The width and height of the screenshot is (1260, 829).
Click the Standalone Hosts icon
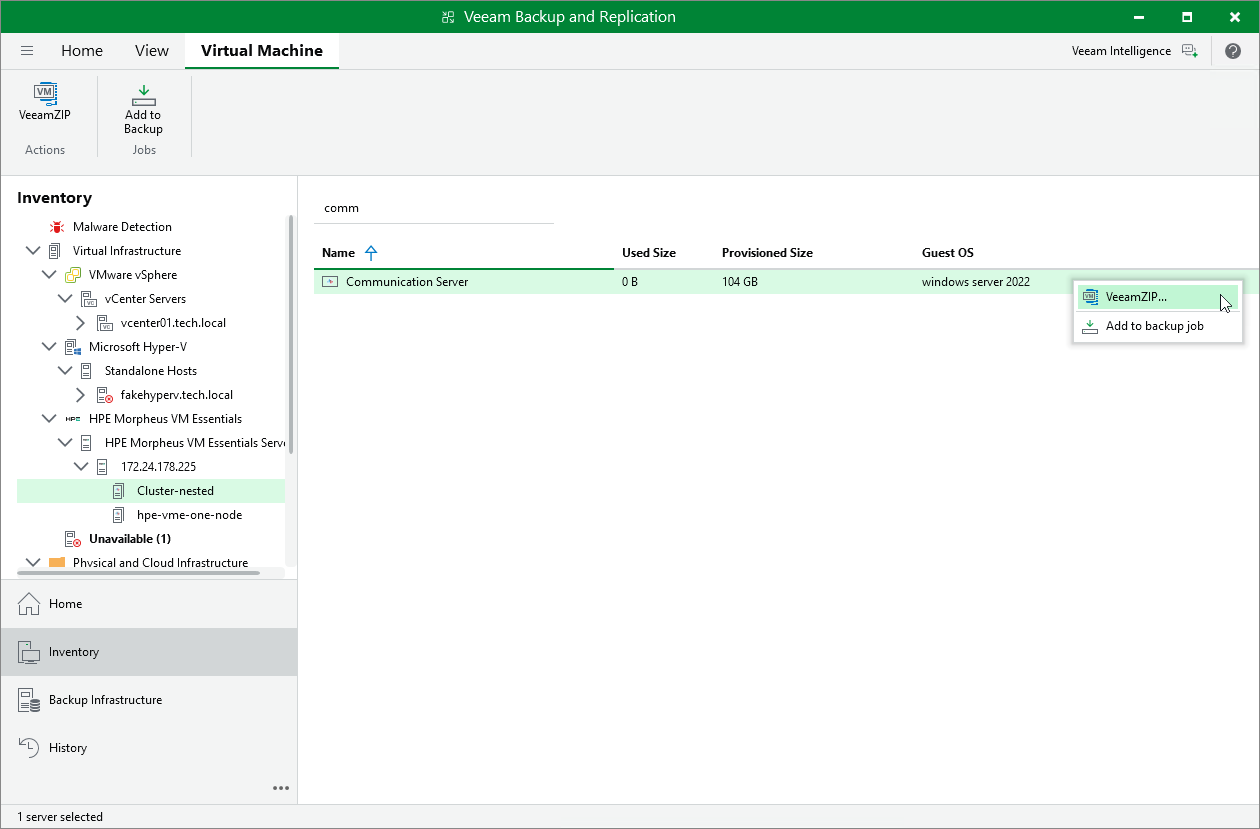pos(88,371)
